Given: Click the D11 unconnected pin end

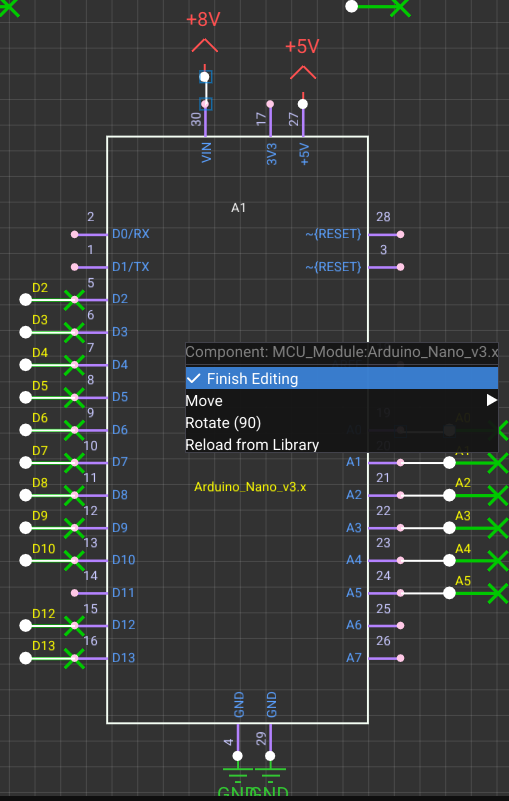Looking at the screenshot, I should [x=75, y=593].
